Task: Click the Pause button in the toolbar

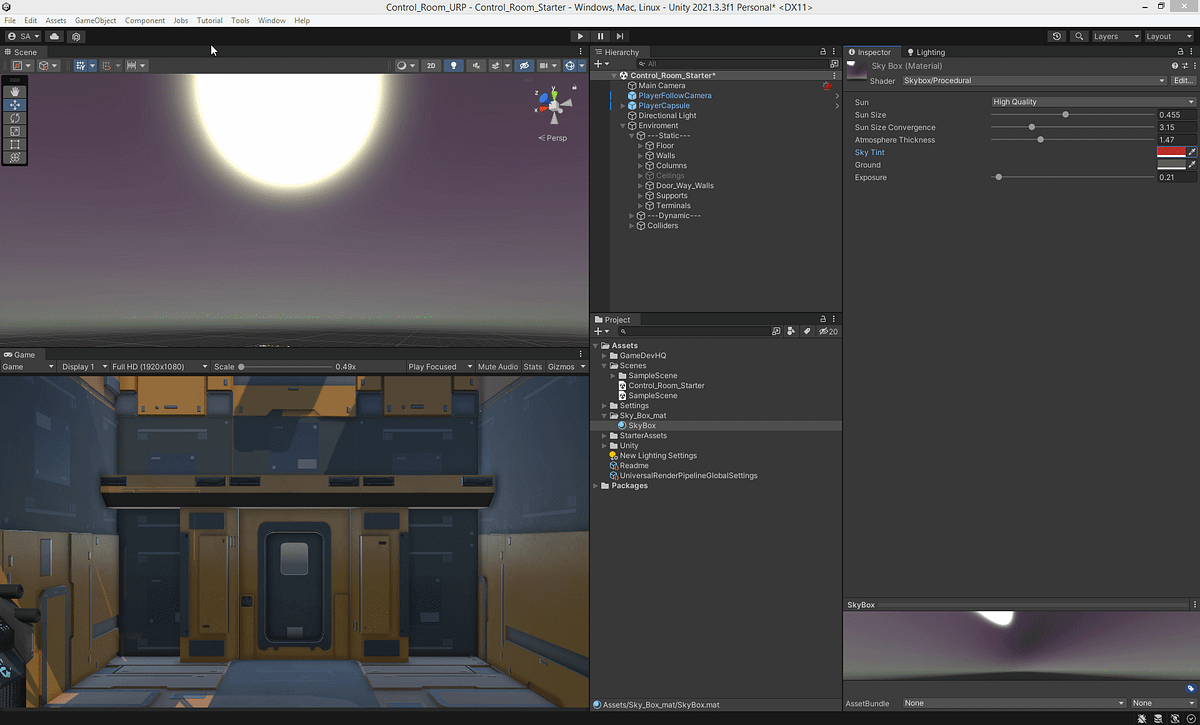Action: (600, 35)
